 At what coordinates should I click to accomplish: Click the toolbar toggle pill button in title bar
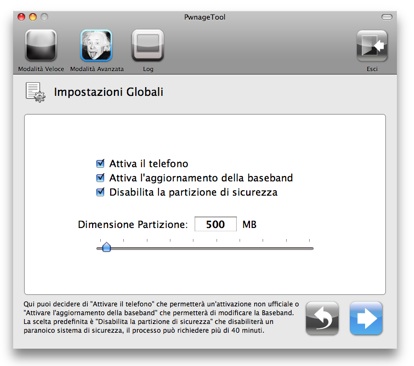(387, 17)
